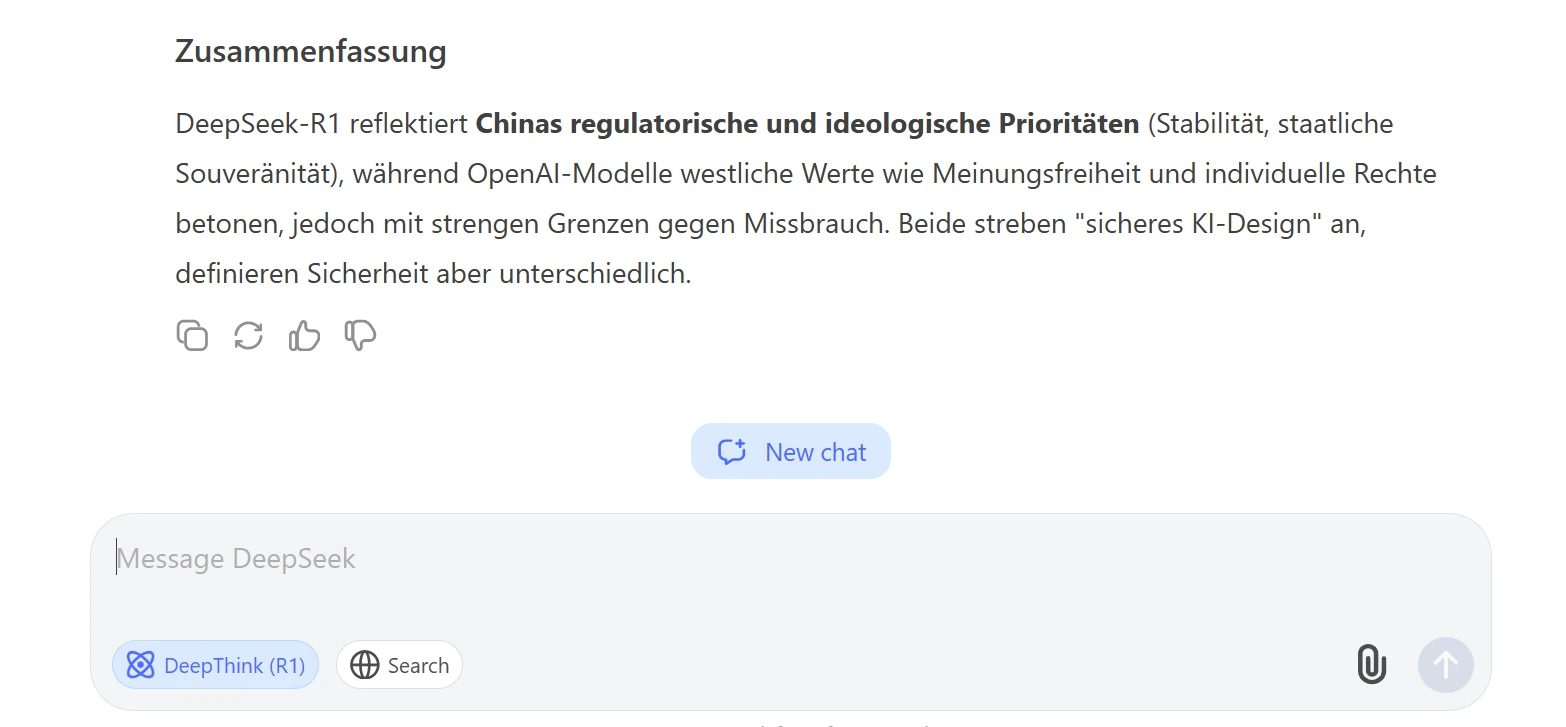Click the globe icon beside Search
Viewport: 1566px width, 727px height.
[365, 665]
